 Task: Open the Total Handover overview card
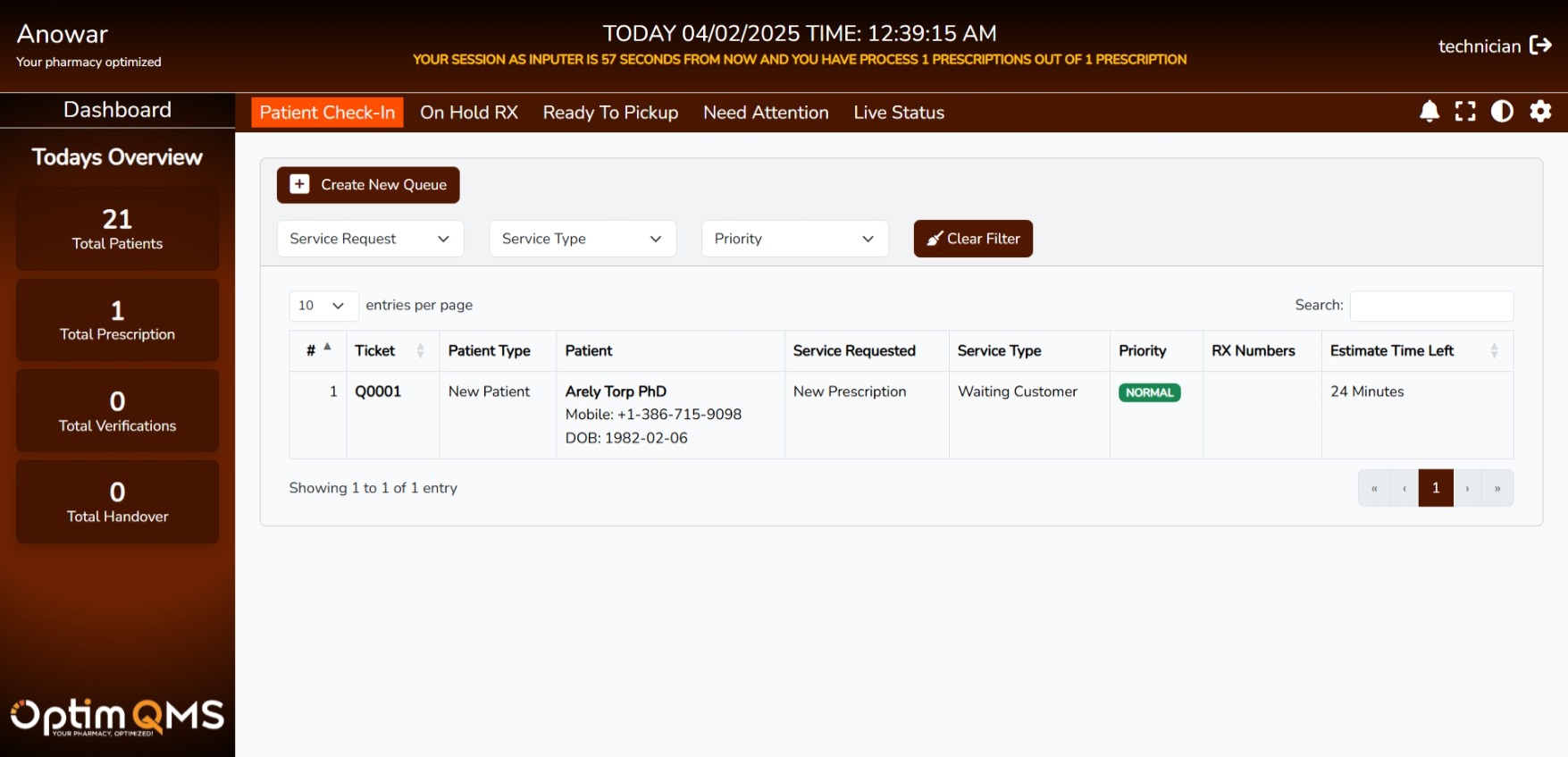pos(117,502)
